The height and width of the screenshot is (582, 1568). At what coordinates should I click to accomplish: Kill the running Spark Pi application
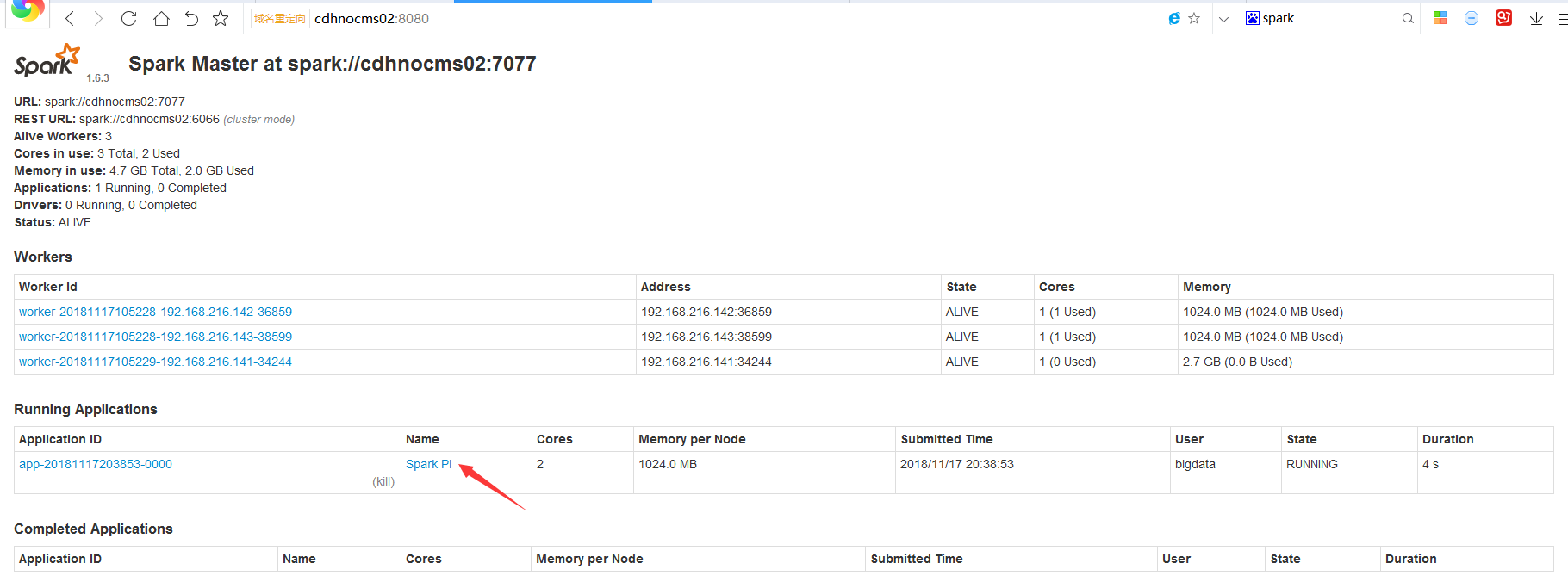(x=383, y=481)
